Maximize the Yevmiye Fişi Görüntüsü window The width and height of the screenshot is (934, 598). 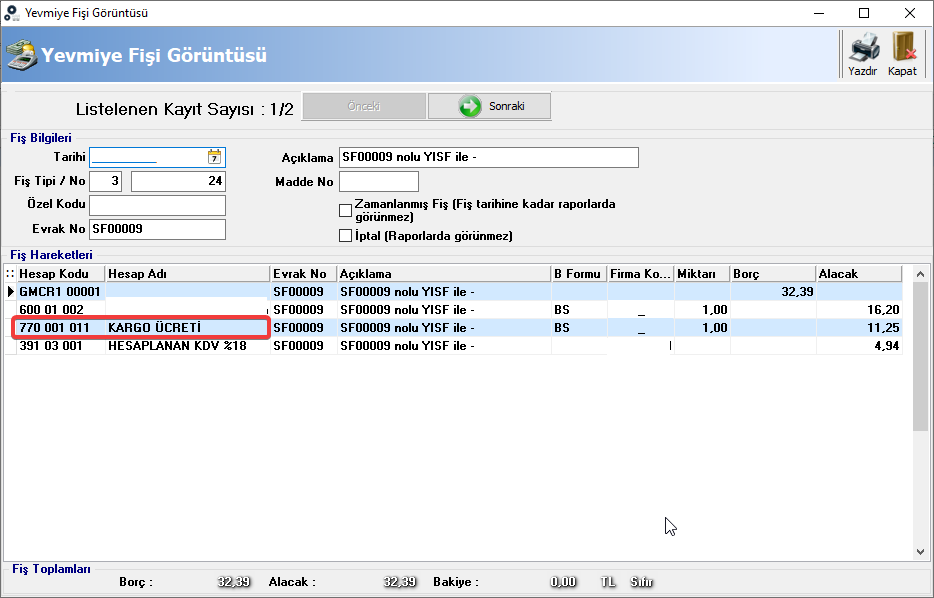[864, 13]
